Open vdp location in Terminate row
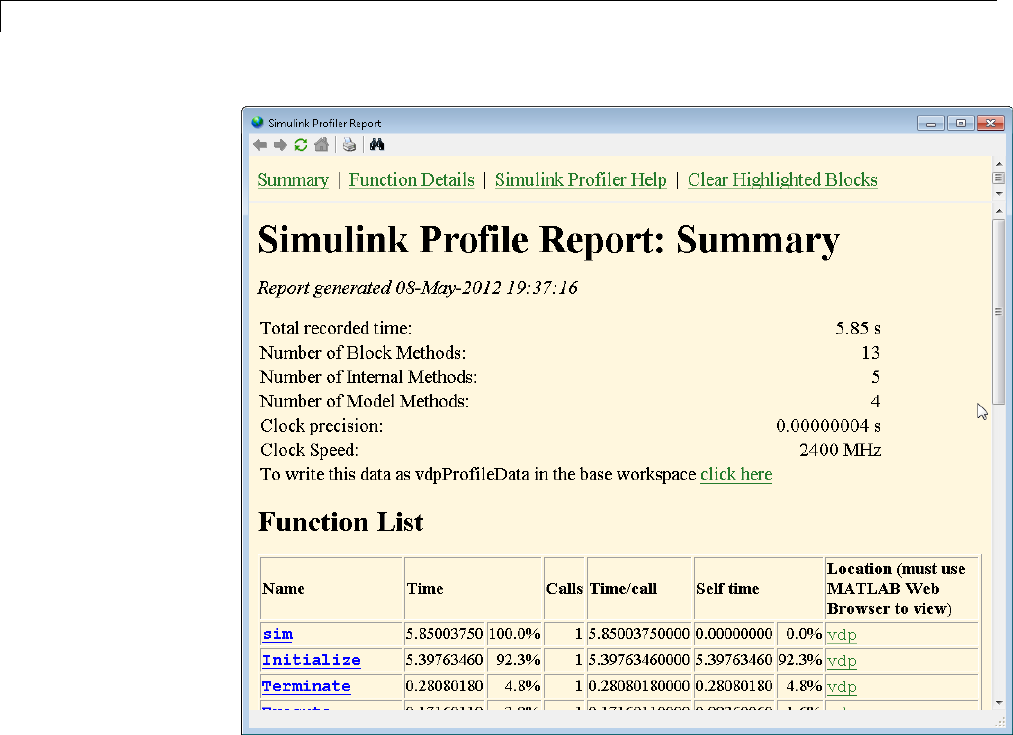Screen dimensions: 1013x735 click(x=841, y=687)
